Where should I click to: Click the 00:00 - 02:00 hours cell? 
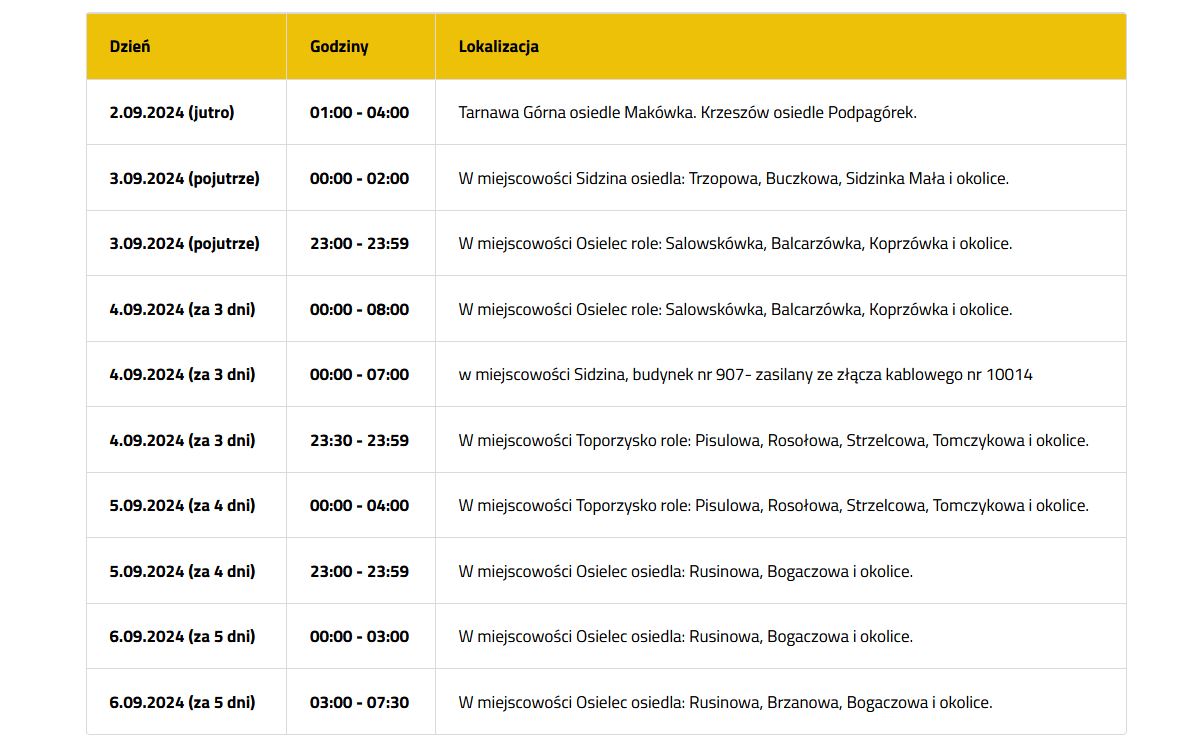[359, 178]
